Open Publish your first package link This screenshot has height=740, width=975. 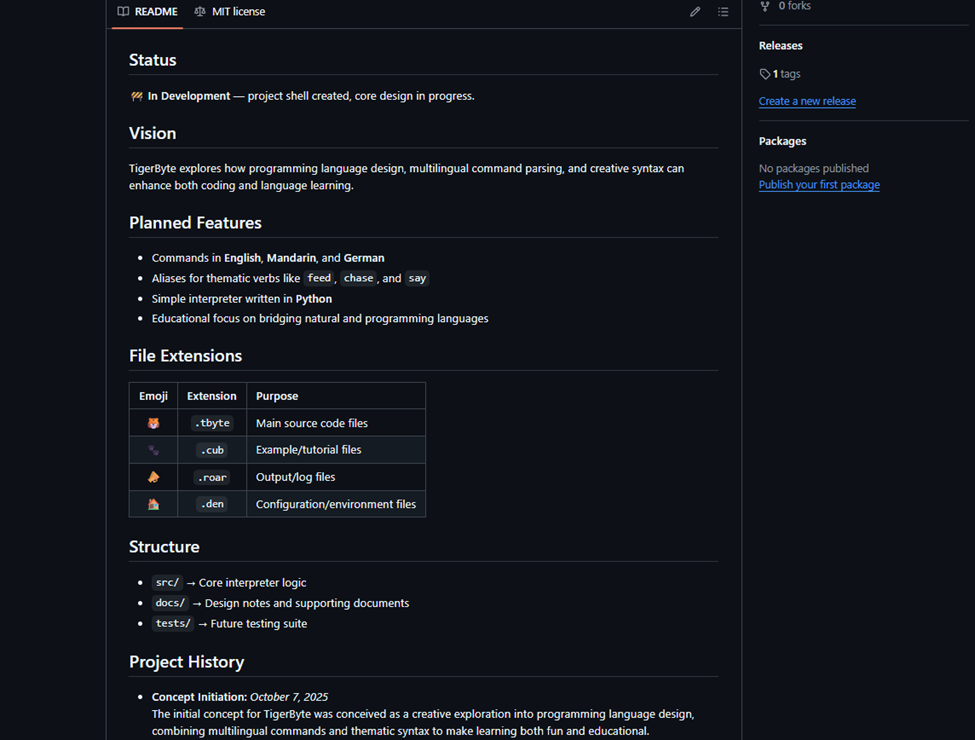click(819, 185)
